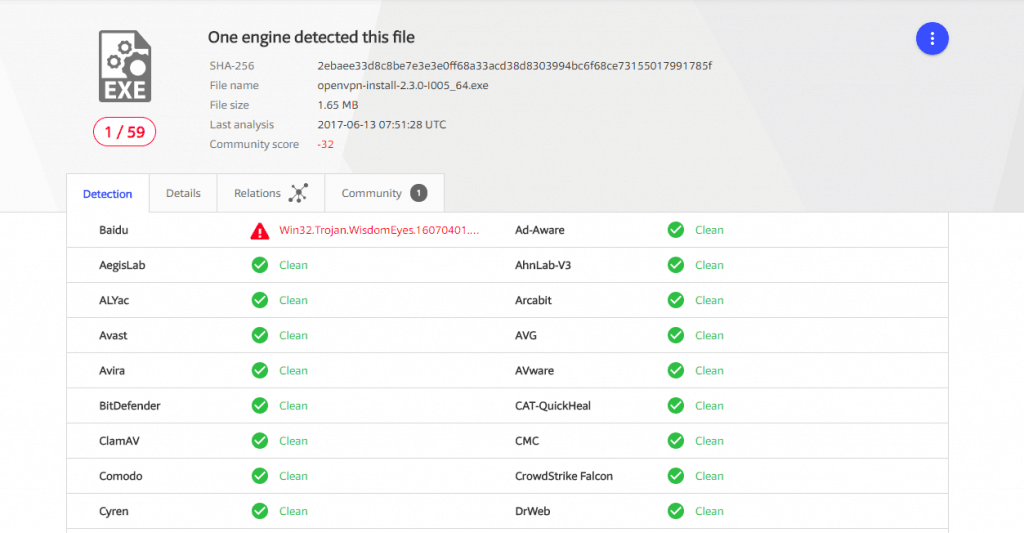This screenshot has height=533, width=1024.
Task: Click the AVware engine name
Action: click(534, 371)
